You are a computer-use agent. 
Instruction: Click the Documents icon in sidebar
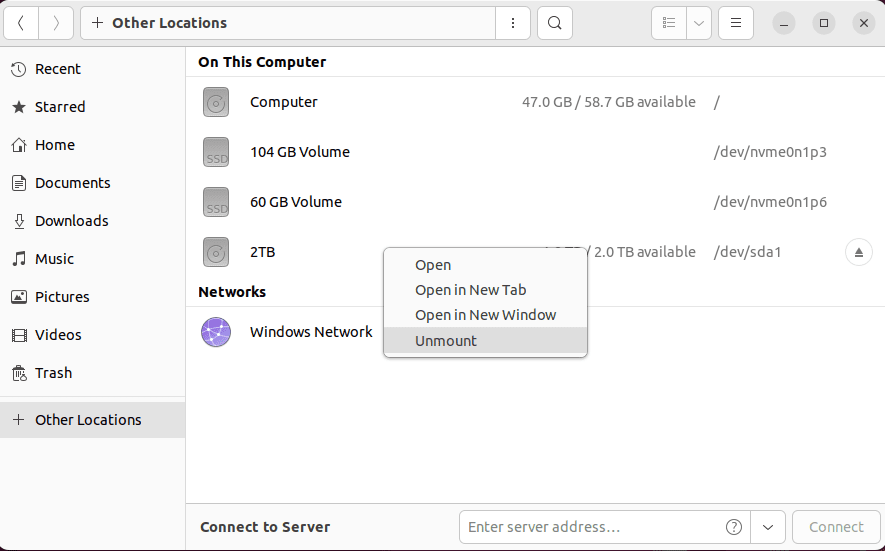pyautogui.click(x=19, y=183)
